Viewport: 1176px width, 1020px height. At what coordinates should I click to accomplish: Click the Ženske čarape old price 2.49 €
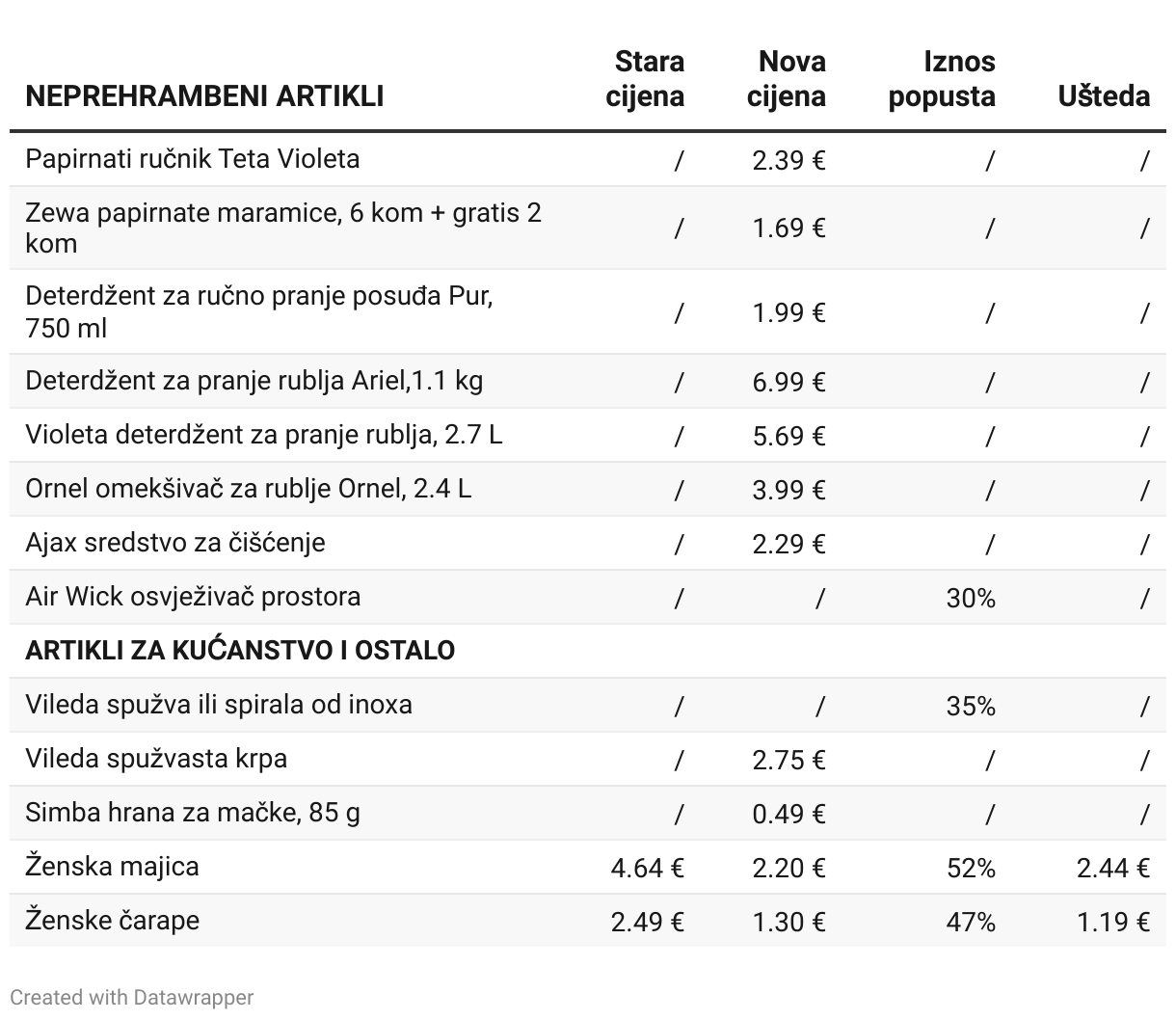point(647,922)
